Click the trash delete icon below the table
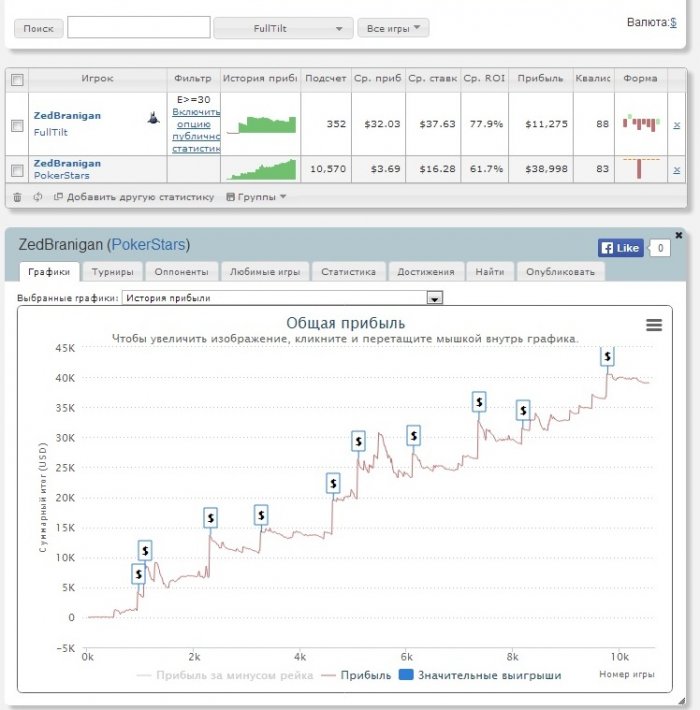 pyautogui.click(x=17, y=197)
